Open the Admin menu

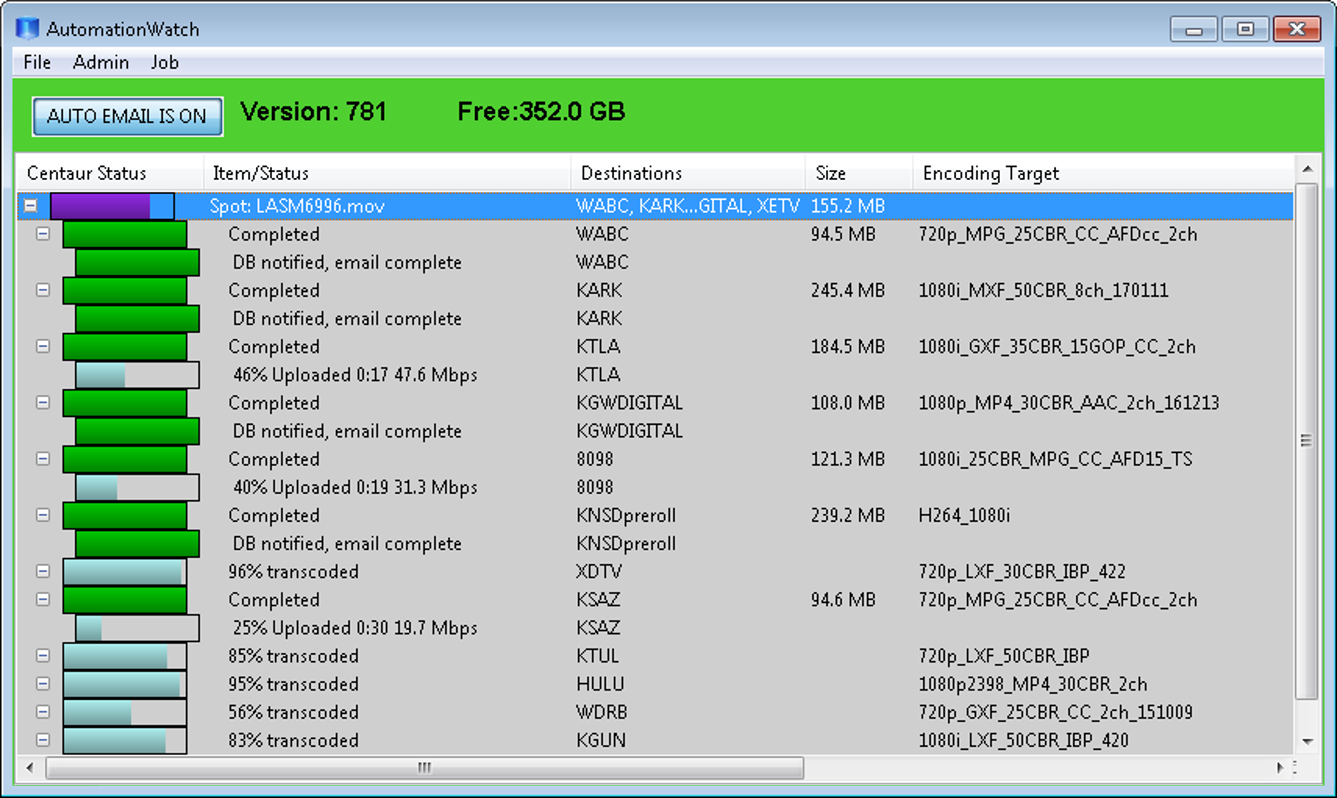[101, 62]
